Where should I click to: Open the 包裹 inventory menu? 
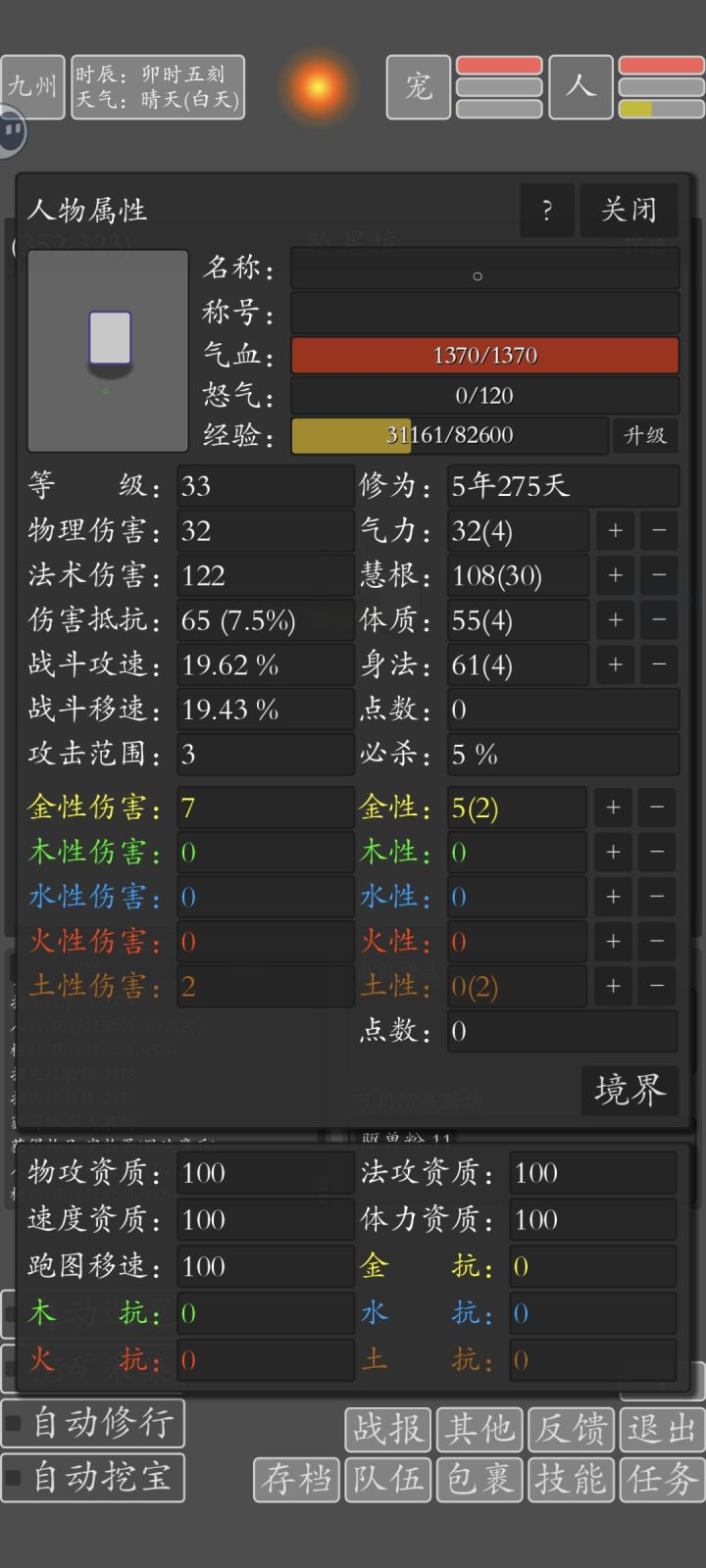click(x=479, y=1479)
